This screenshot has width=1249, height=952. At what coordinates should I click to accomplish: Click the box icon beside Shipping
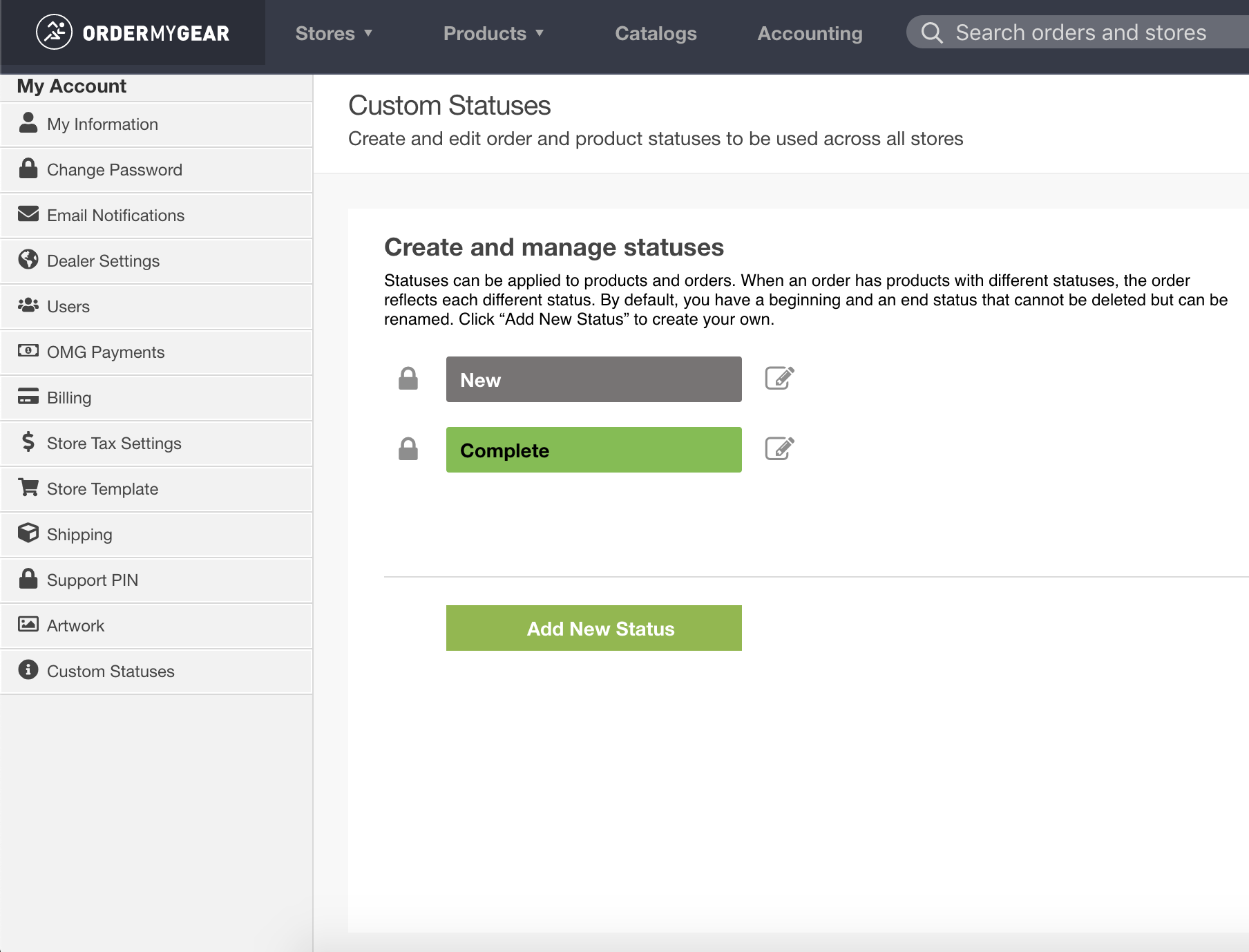(28, 533)
